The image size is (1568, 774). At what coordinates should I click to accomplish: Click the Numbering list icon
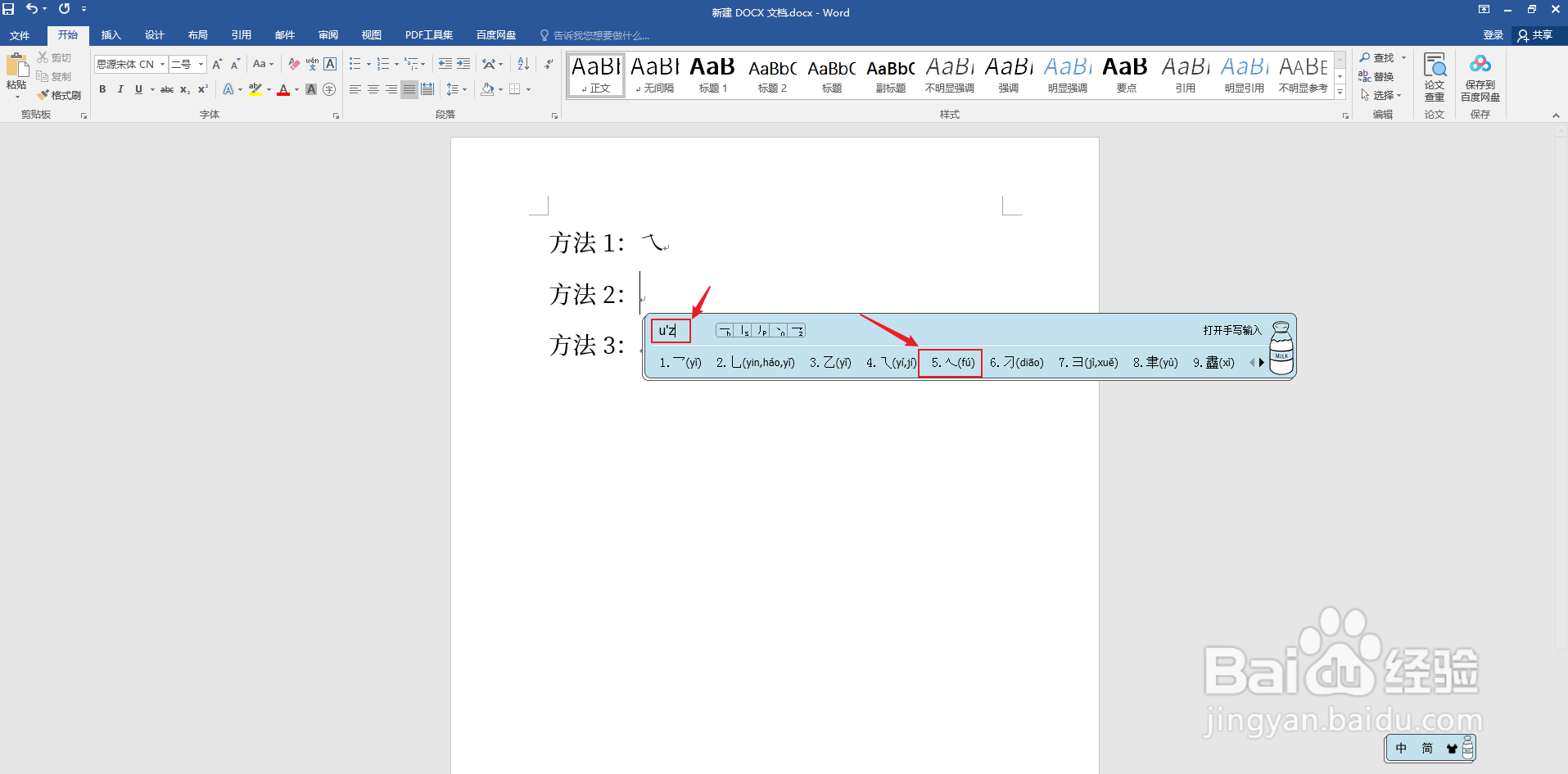(382, 64)
